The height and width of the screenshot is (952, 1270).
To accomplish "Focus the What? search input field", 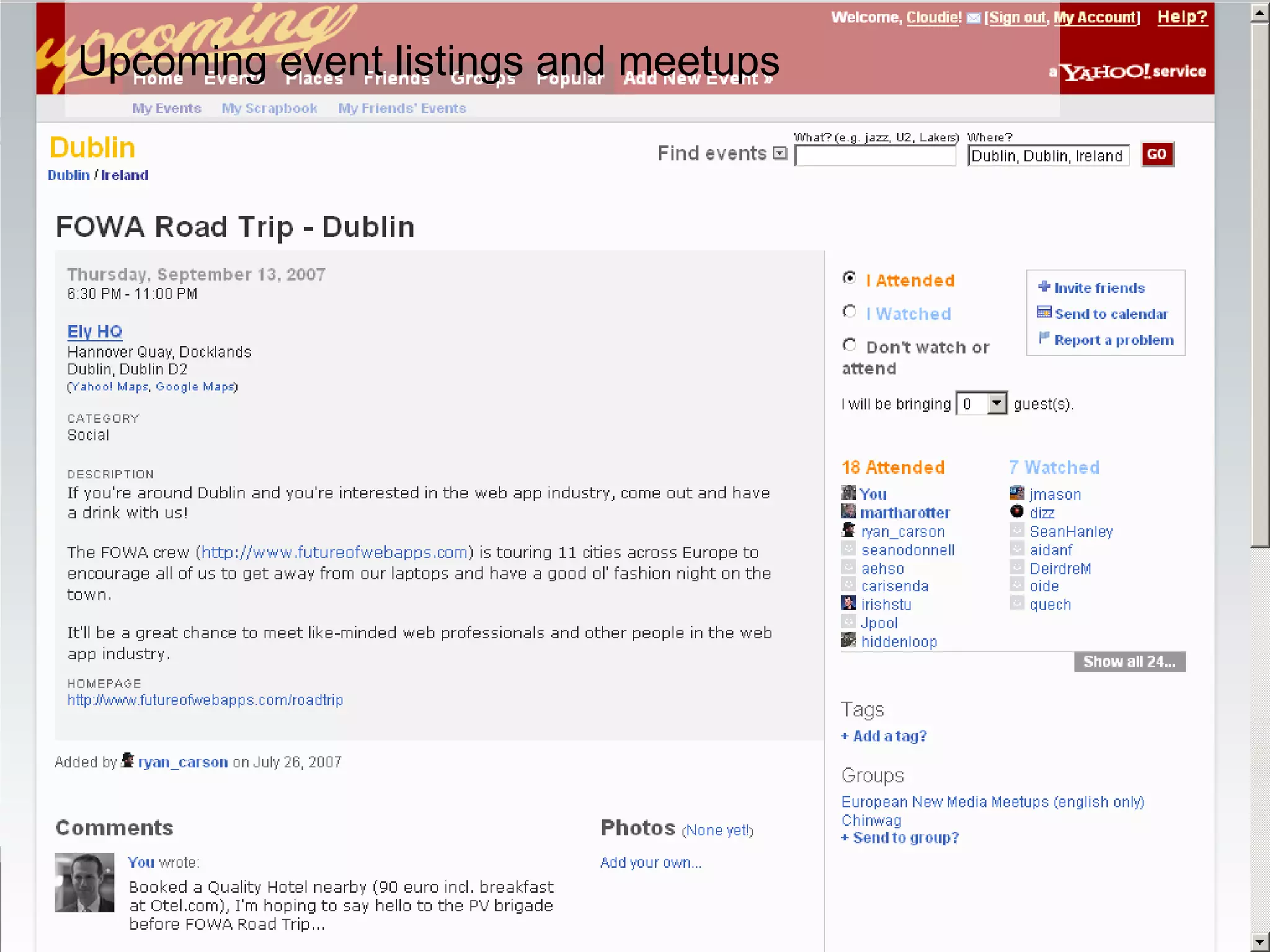I will (875, 156).
